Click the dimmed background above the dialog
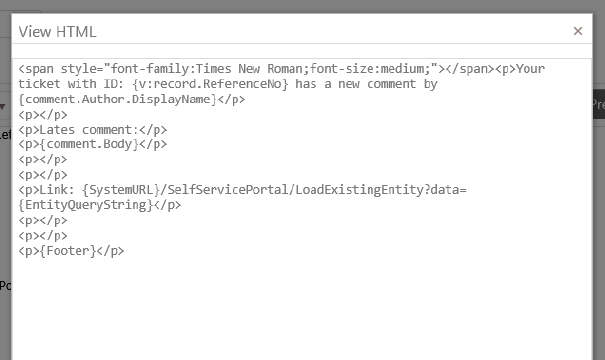The width and height of the screenshot is (605, 360). 302,6
